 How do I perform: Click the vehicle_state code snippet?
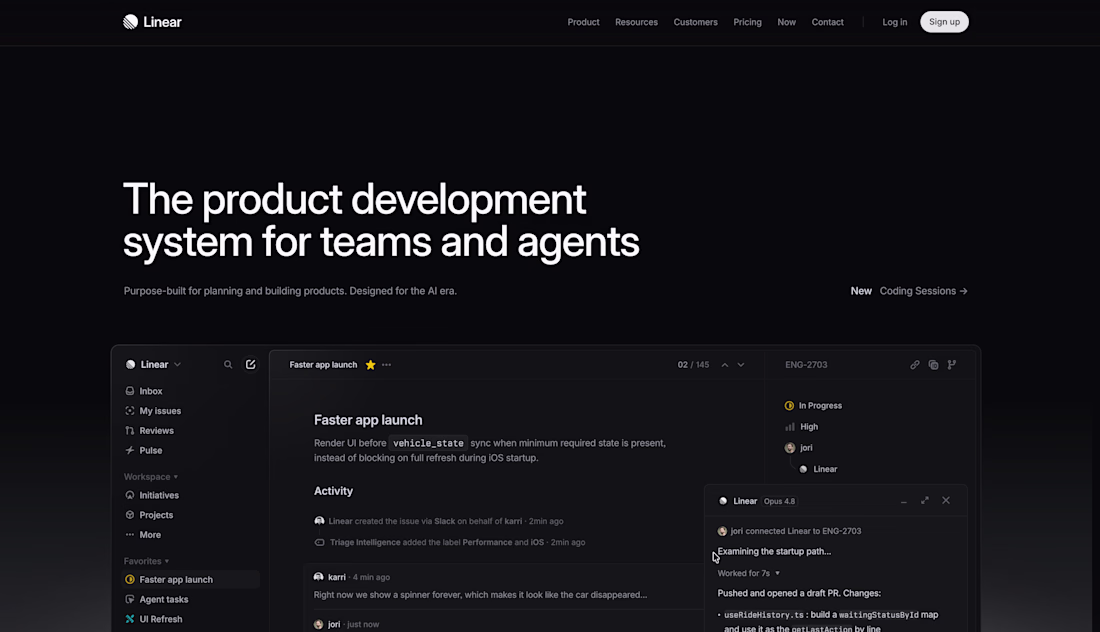click(x=428, y=443)
